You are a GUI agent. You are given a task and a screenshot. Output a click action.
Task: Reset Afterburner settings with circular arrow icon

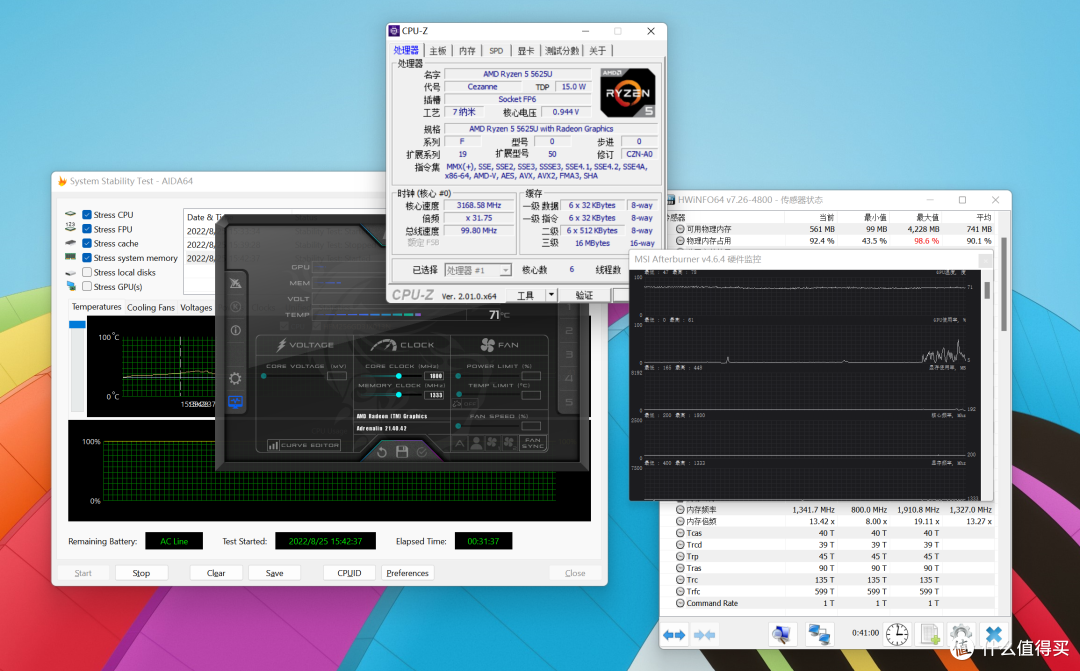381,451
